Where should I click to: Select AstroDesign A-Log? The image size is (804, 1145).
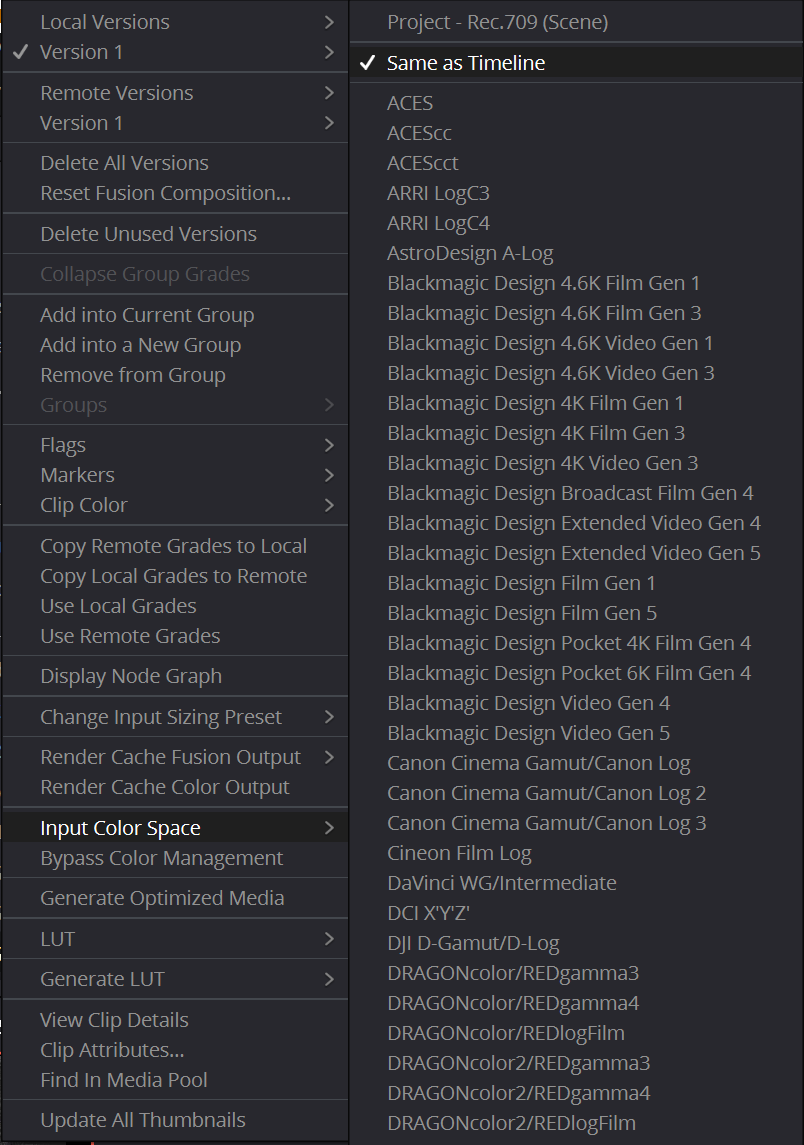pyautogui.click(x=577, y=253)
